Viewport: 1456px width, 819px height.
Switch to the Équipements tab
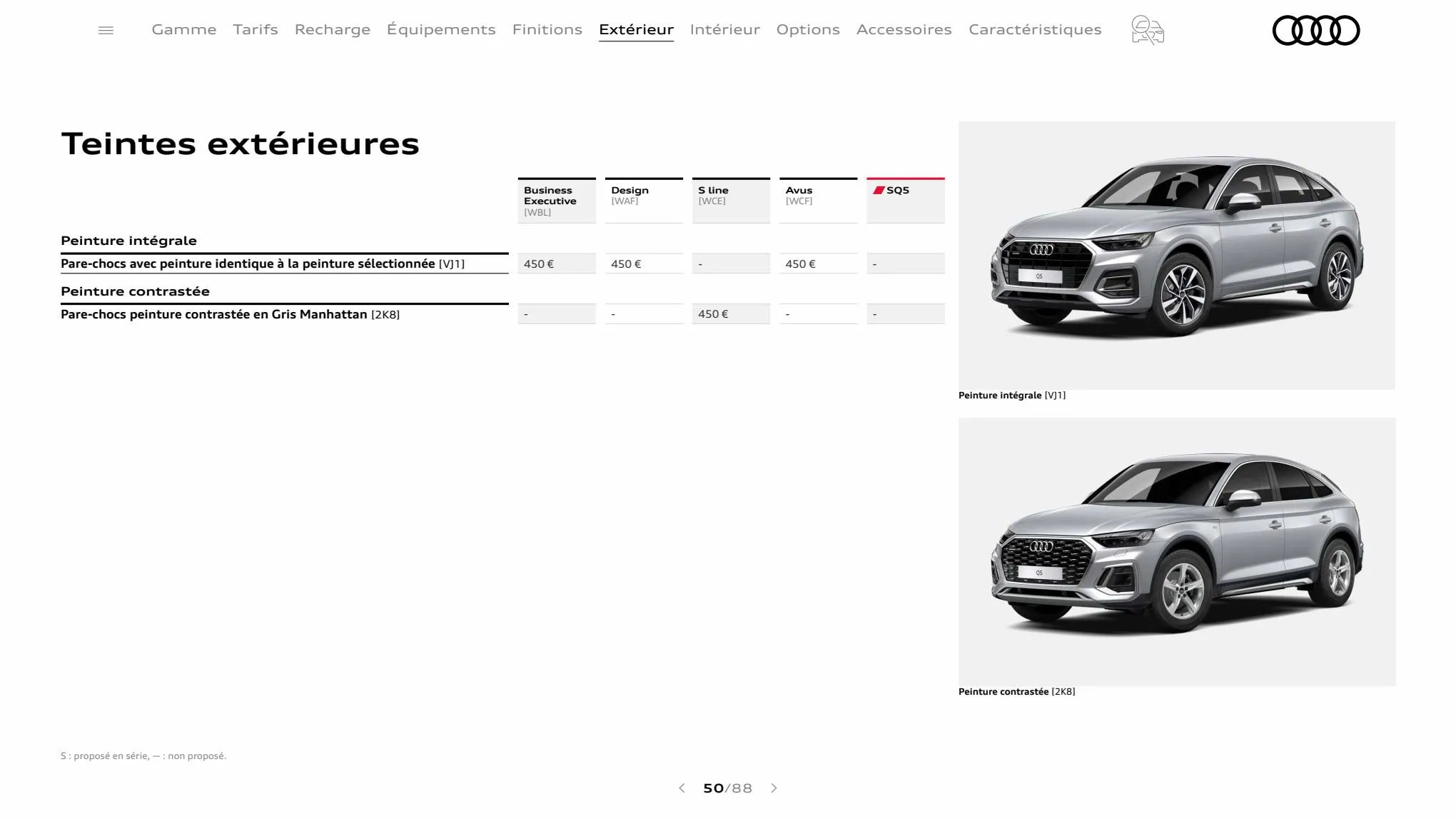coord(441,29)
